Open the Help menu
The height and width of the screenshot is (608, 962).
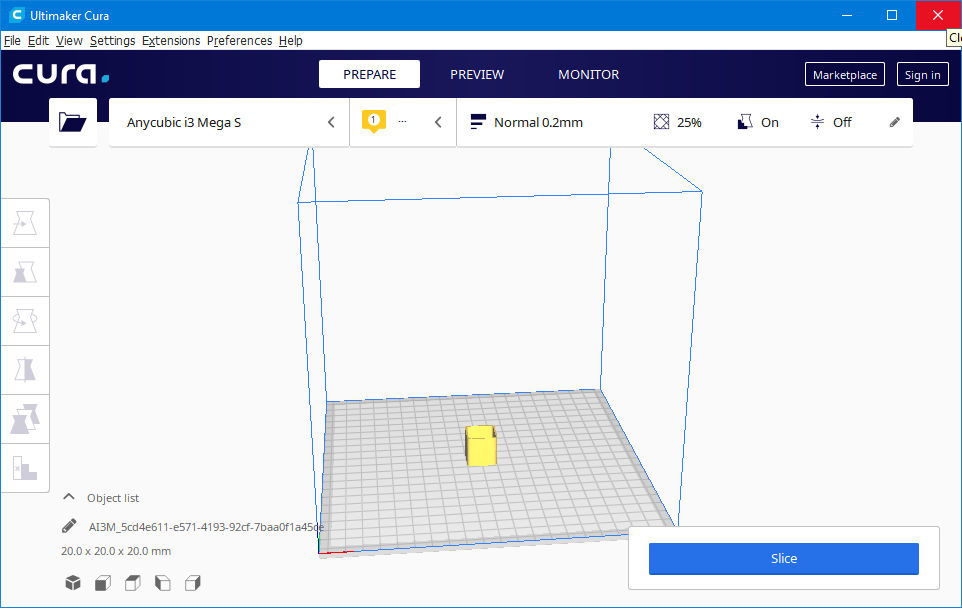[x=291, y=40]
